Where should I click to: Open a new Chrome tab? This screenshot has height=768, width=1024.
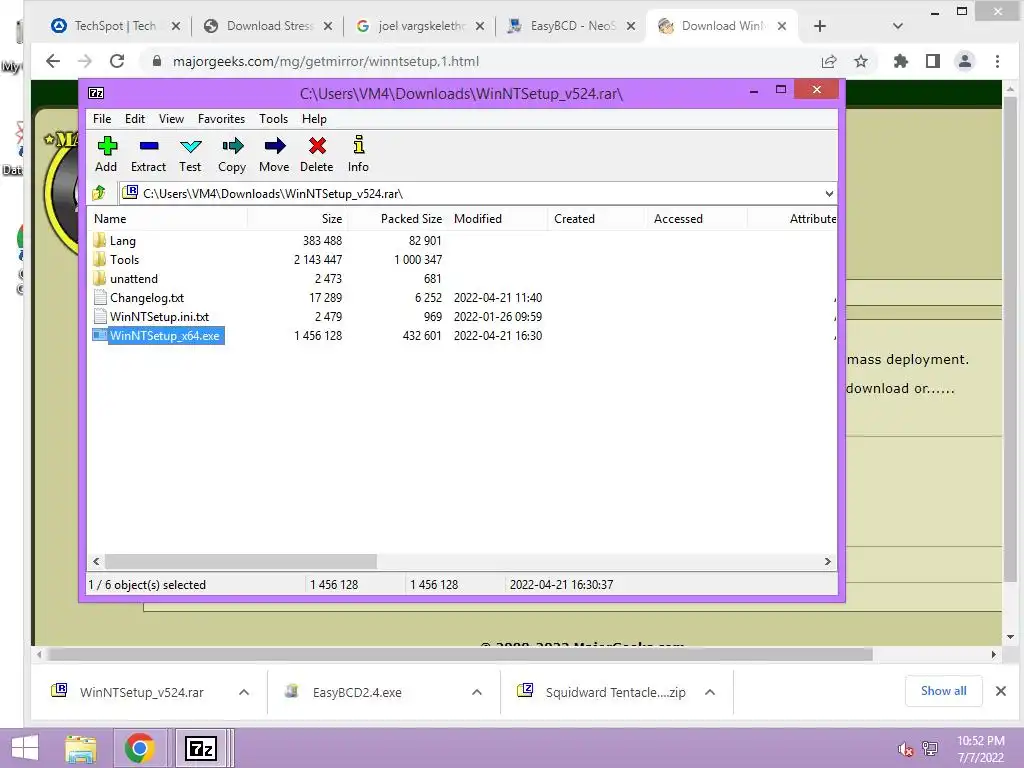tap(820, 25)
